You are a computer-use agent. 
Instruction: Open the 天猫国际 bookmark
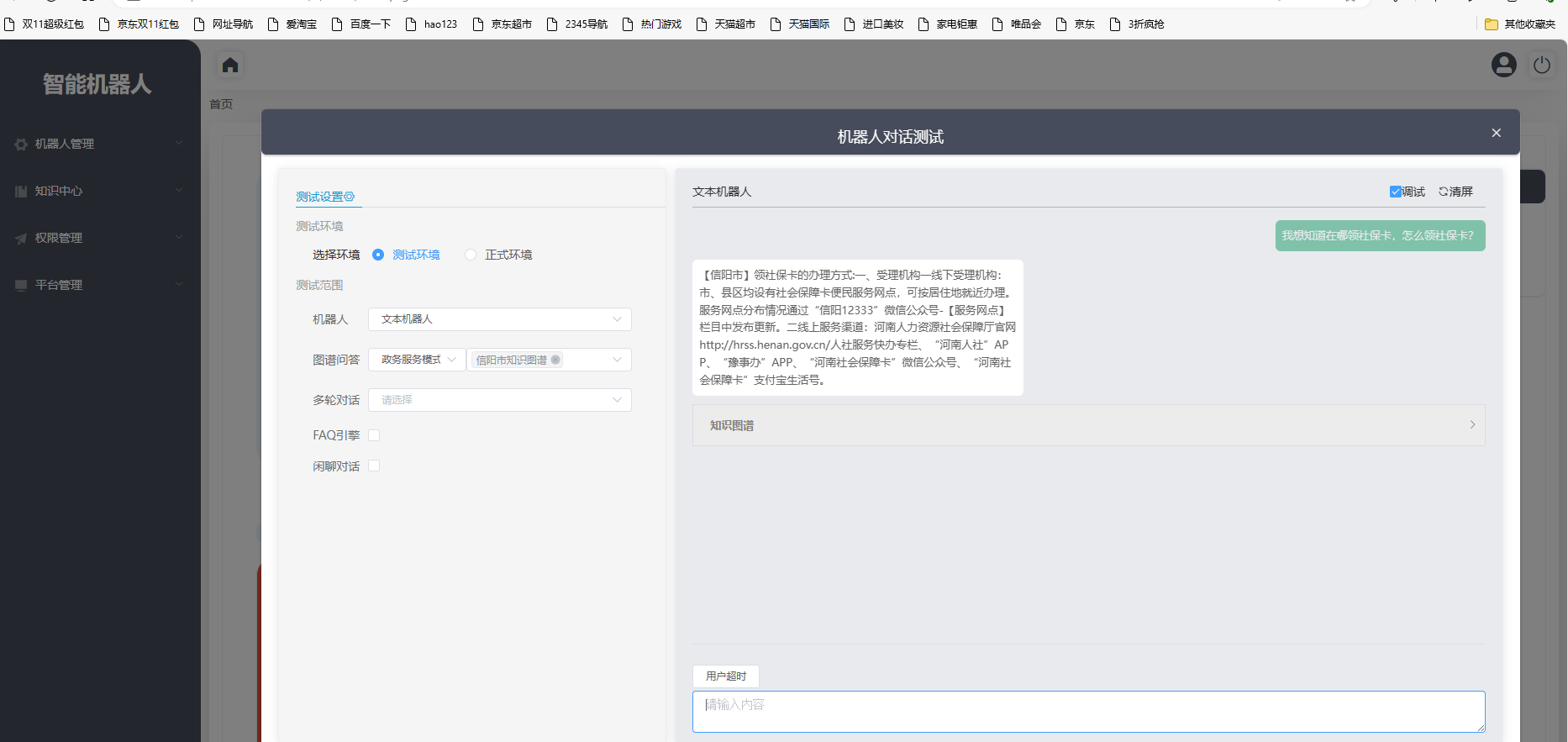point(800,24)
